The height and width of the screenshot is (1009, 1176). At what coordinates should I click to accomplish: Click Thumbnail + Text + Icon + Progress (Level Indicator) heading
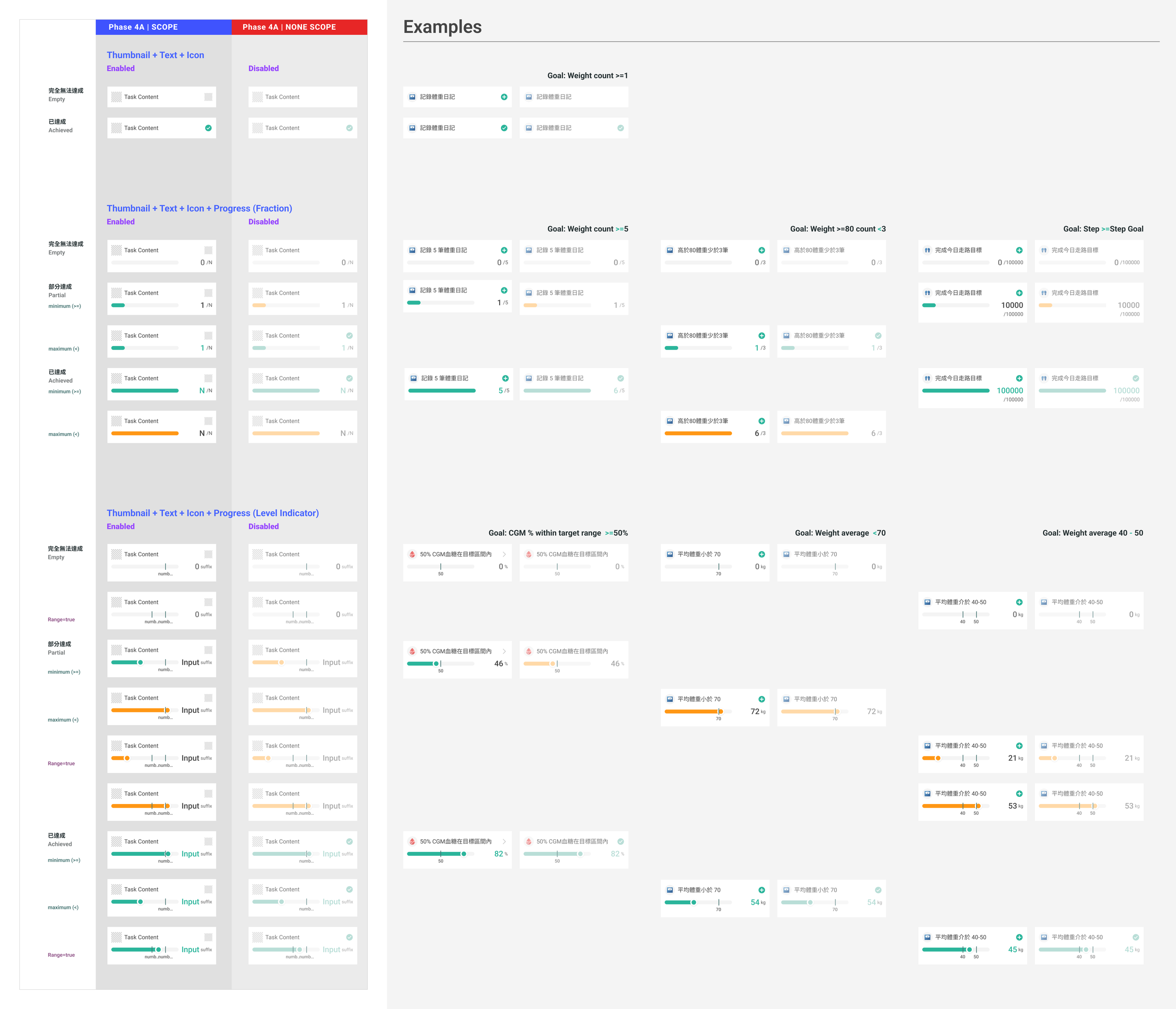click(x=212, y=512)
